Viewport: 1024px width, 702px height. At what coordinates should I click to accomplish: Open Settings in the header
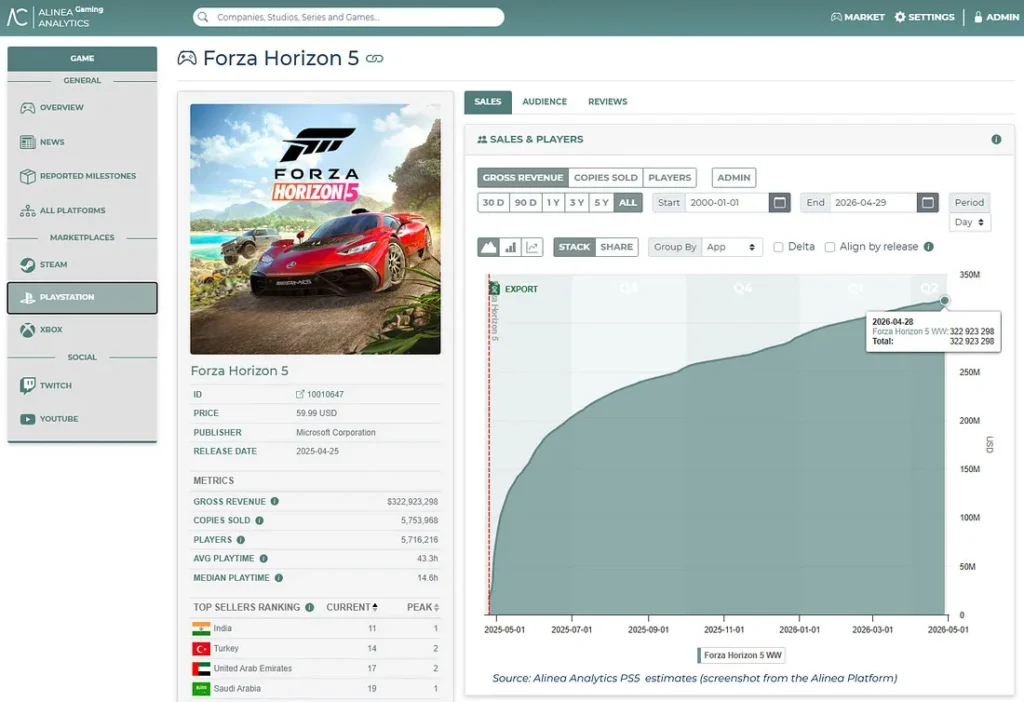[924, 17]
